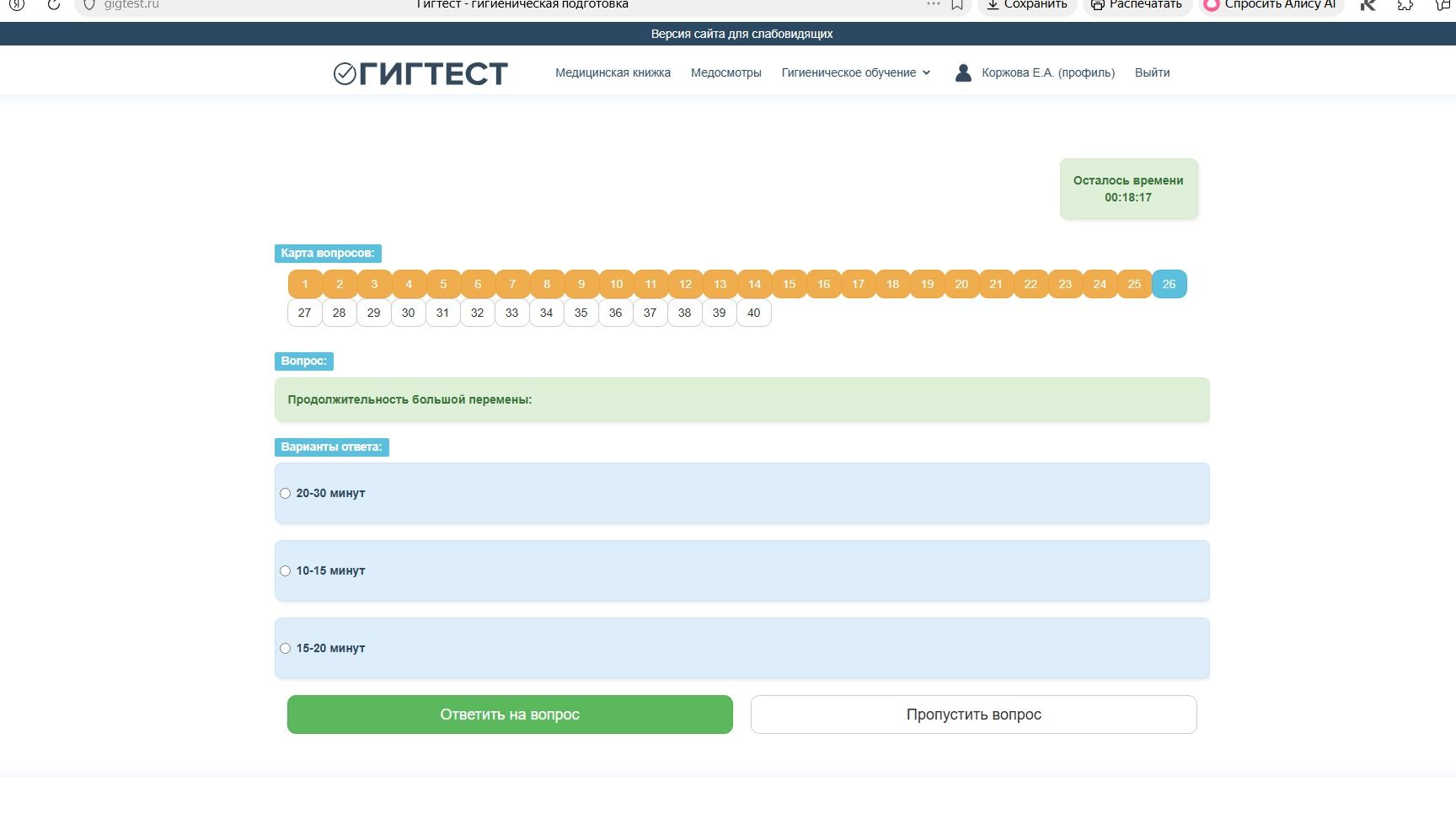Open Версия сайта для слабовидящих link
Viewport: 1456px width, 819px height.
click(x=741, y=34)
